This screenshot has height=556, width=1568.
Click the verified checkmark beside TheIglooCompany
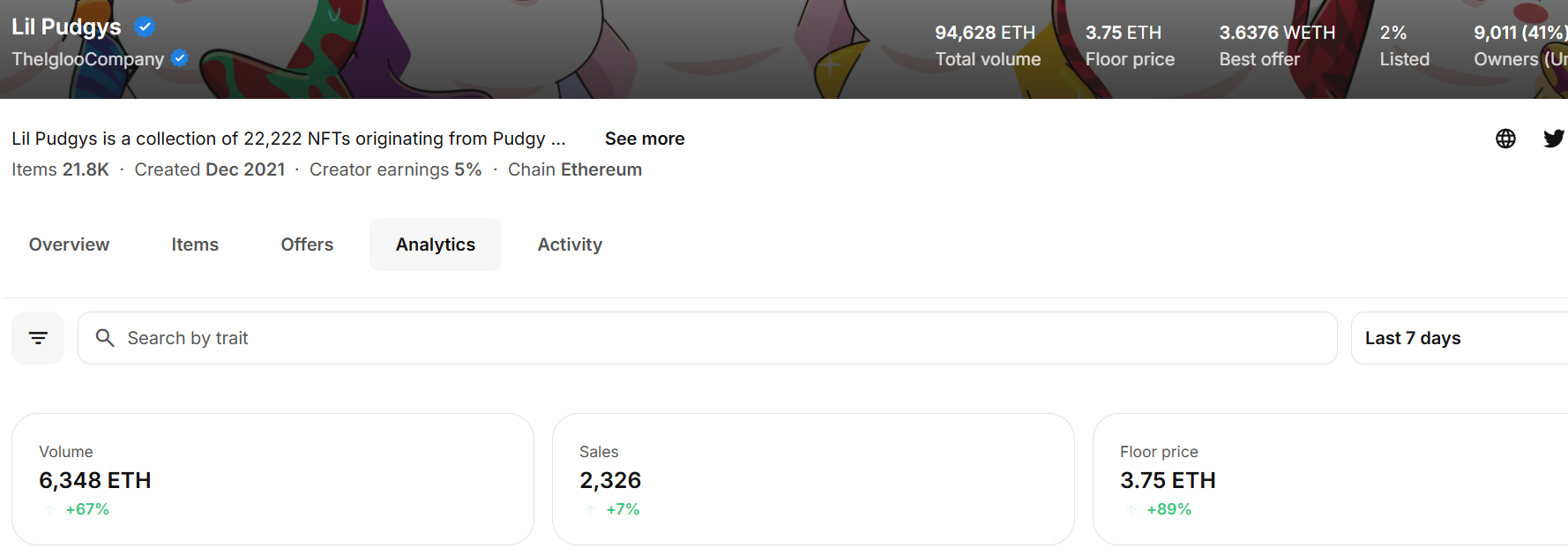pyautogui.click(x=179, y=59)
